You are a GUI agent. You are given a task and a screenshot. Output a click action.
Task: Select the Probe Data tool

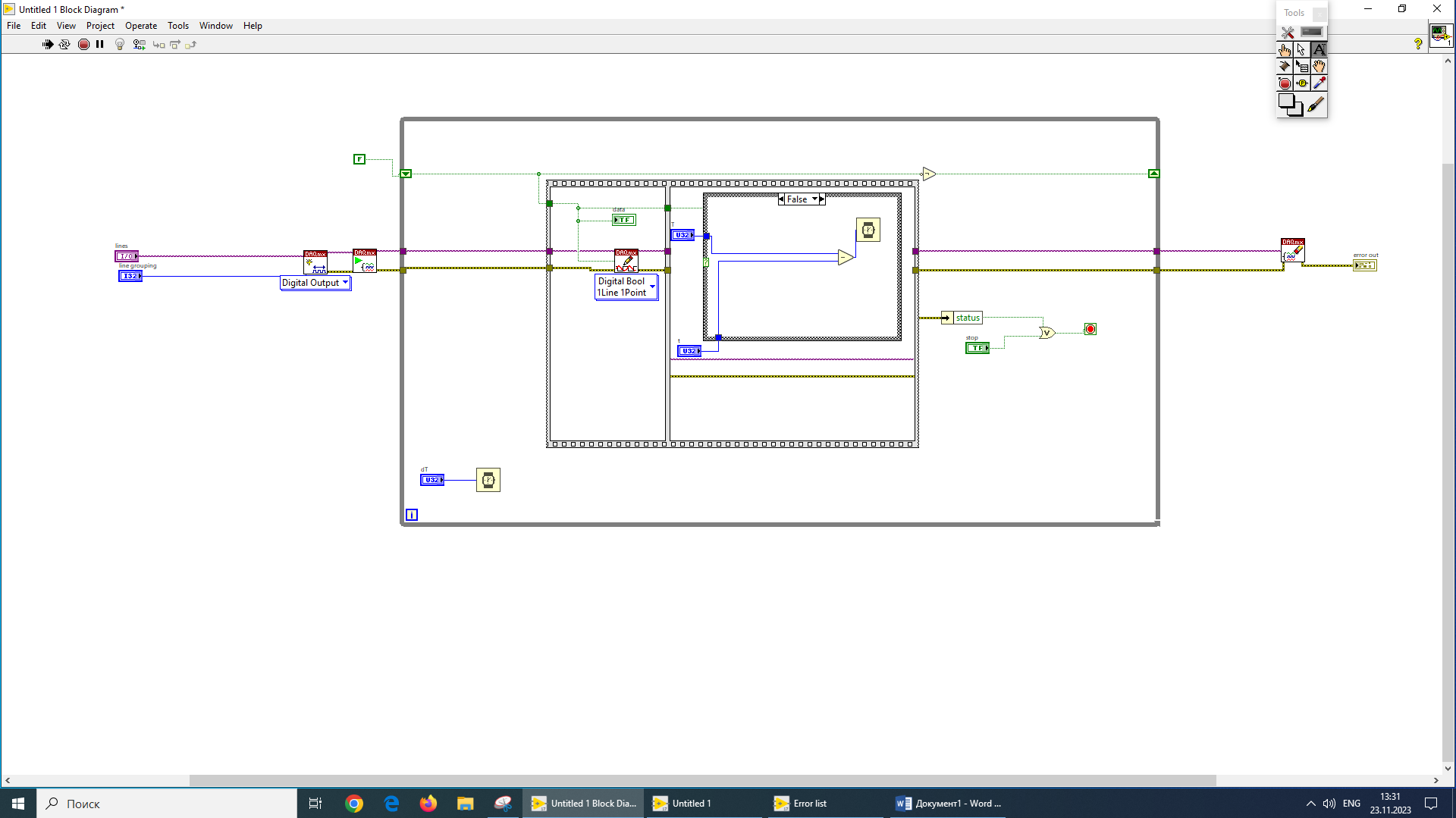click(1302, 83)
